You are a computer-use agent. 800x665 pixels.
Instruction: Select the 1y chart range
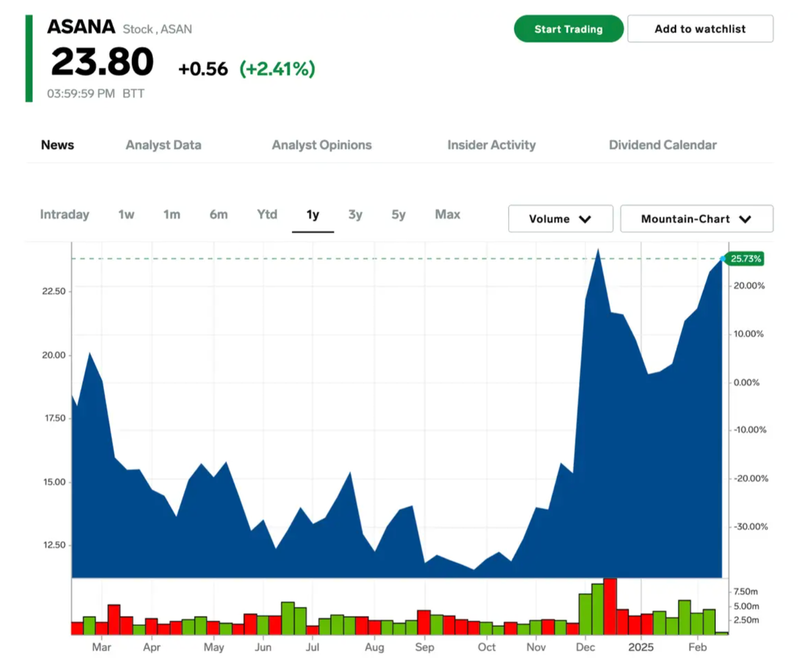[x=313, y=214]
